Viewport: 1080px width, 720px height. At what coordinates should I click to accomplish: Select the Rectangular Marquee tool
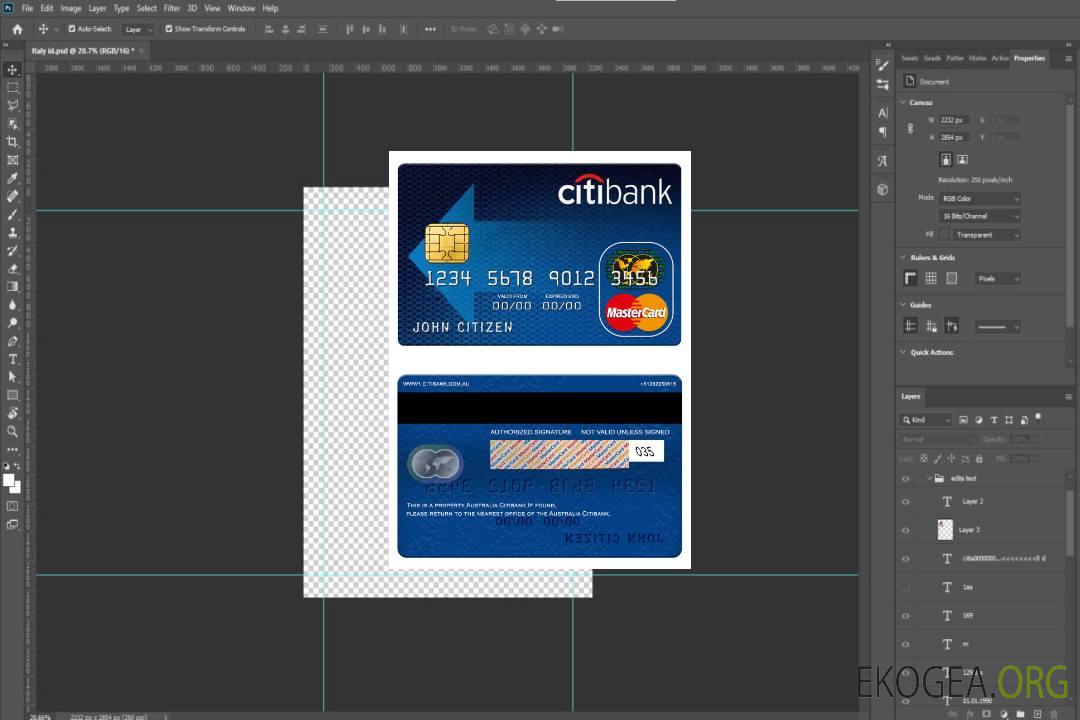12,88
